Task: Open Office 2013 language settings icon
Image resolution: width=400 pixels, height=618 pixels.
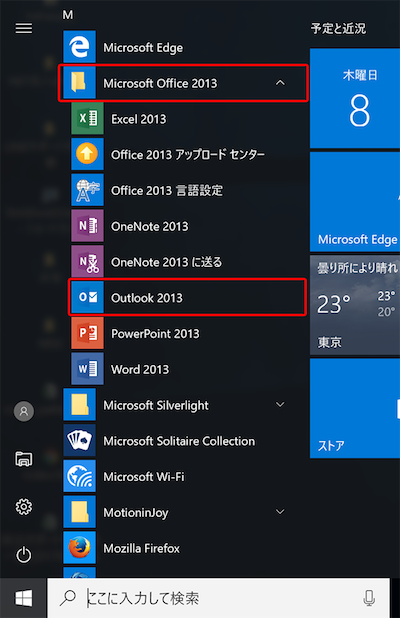Action: tap(87, 190)
